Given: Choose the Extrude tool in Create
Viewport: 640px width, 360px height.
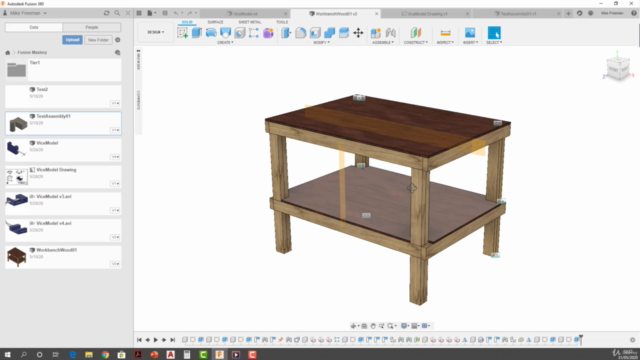Looking at the screenshot, I should [197, 33].
